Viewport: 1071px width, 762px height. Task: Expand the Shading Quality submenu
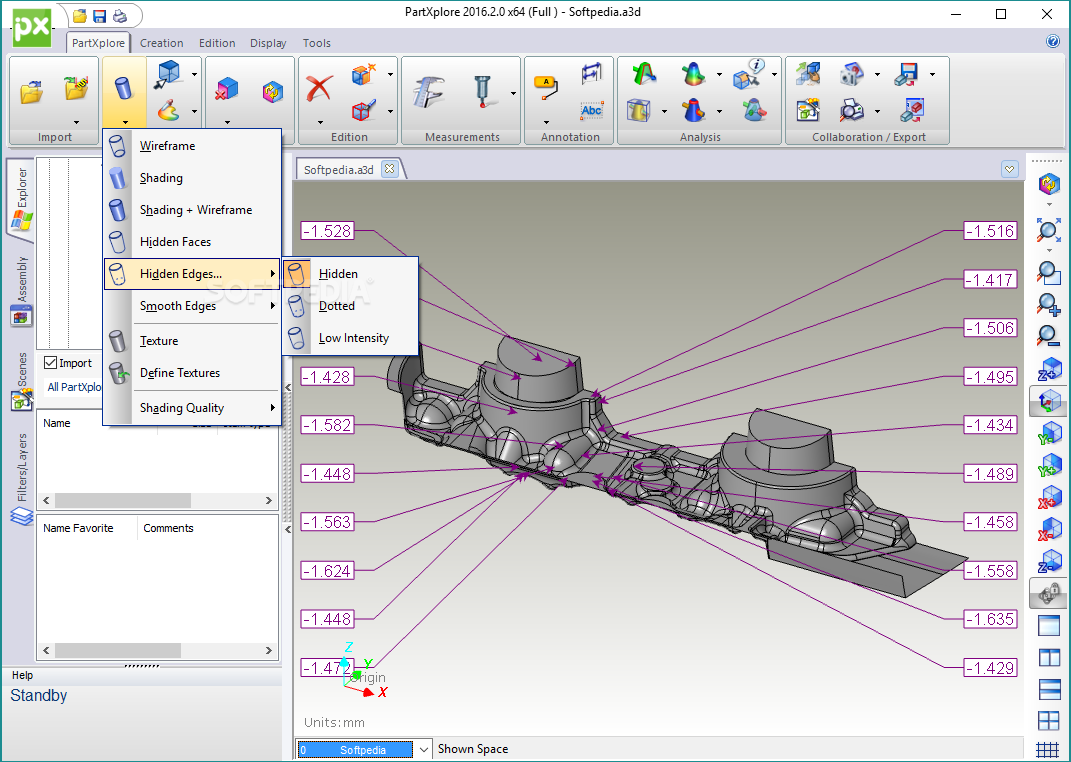tap(191, 408)
